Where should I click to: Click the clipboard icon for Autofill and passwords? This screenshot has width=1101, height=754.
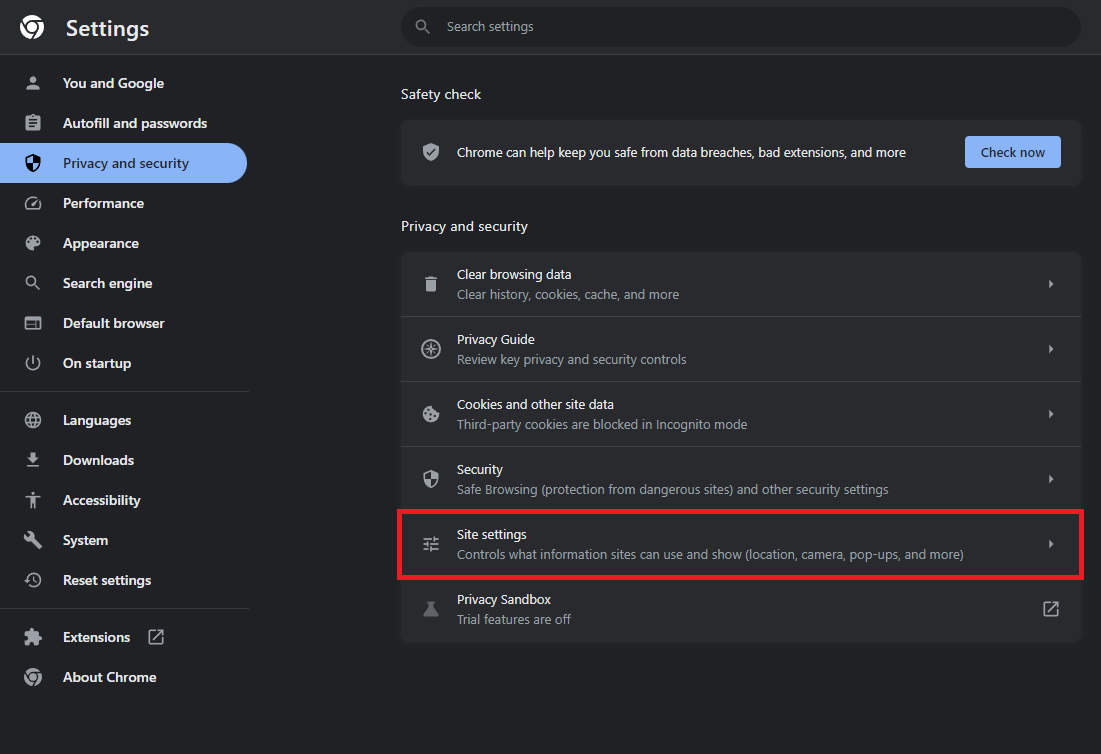(32, 123)
